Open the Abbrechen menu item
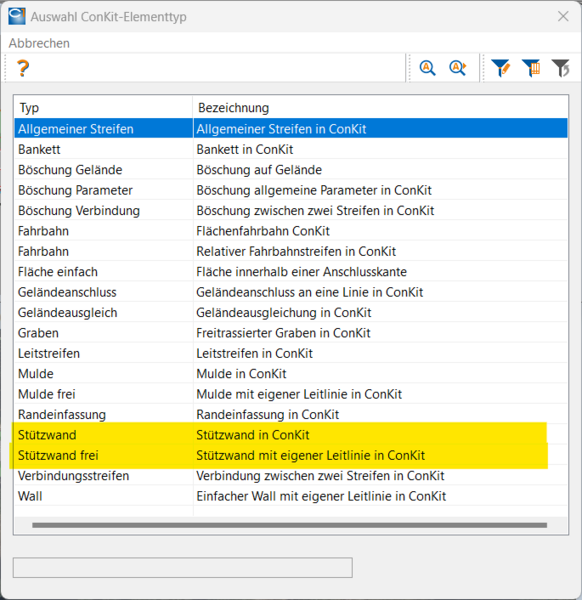This screenshot has width=582, height=600. click(x=39, y=43)
